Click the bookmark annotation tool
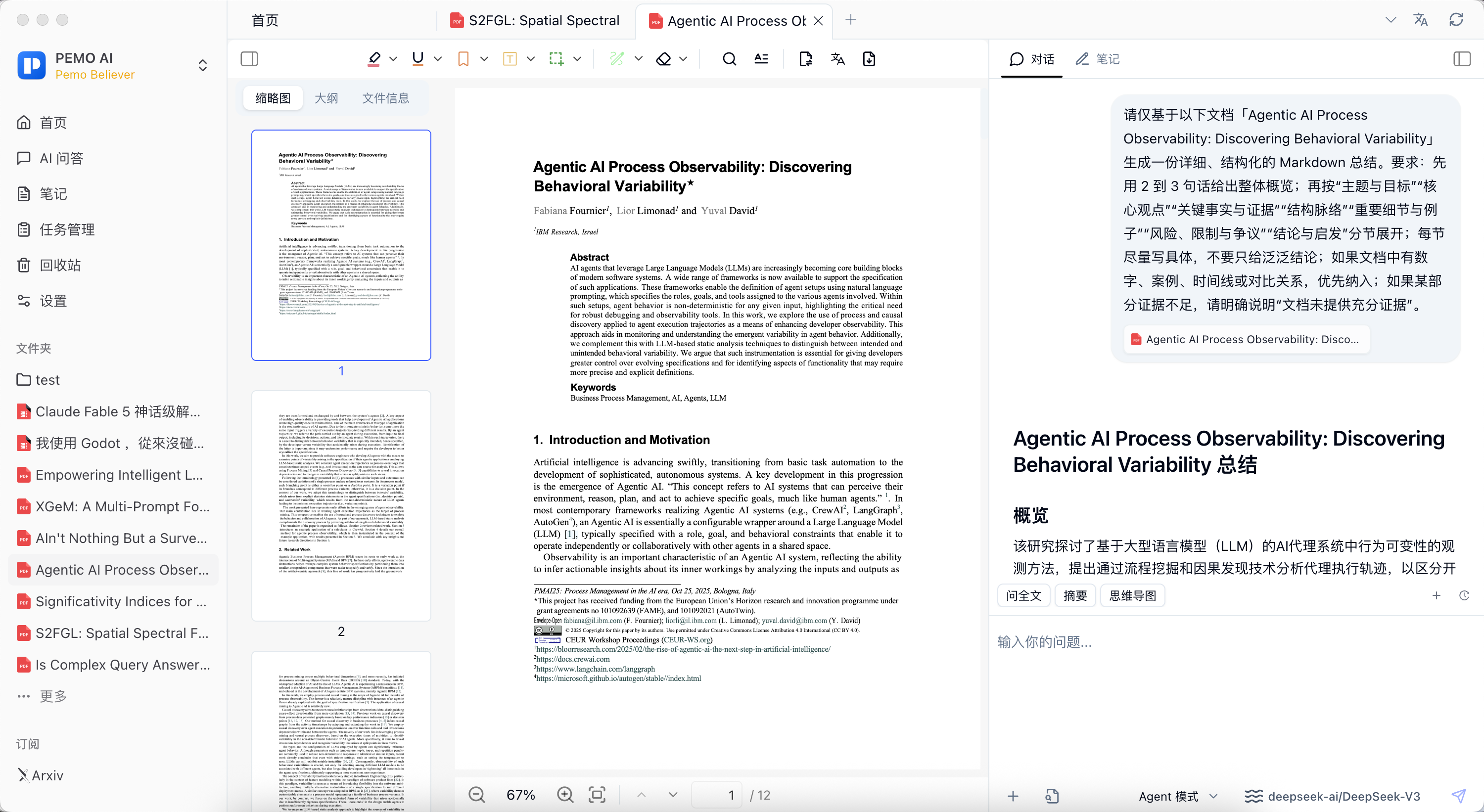 pos(463,59)
